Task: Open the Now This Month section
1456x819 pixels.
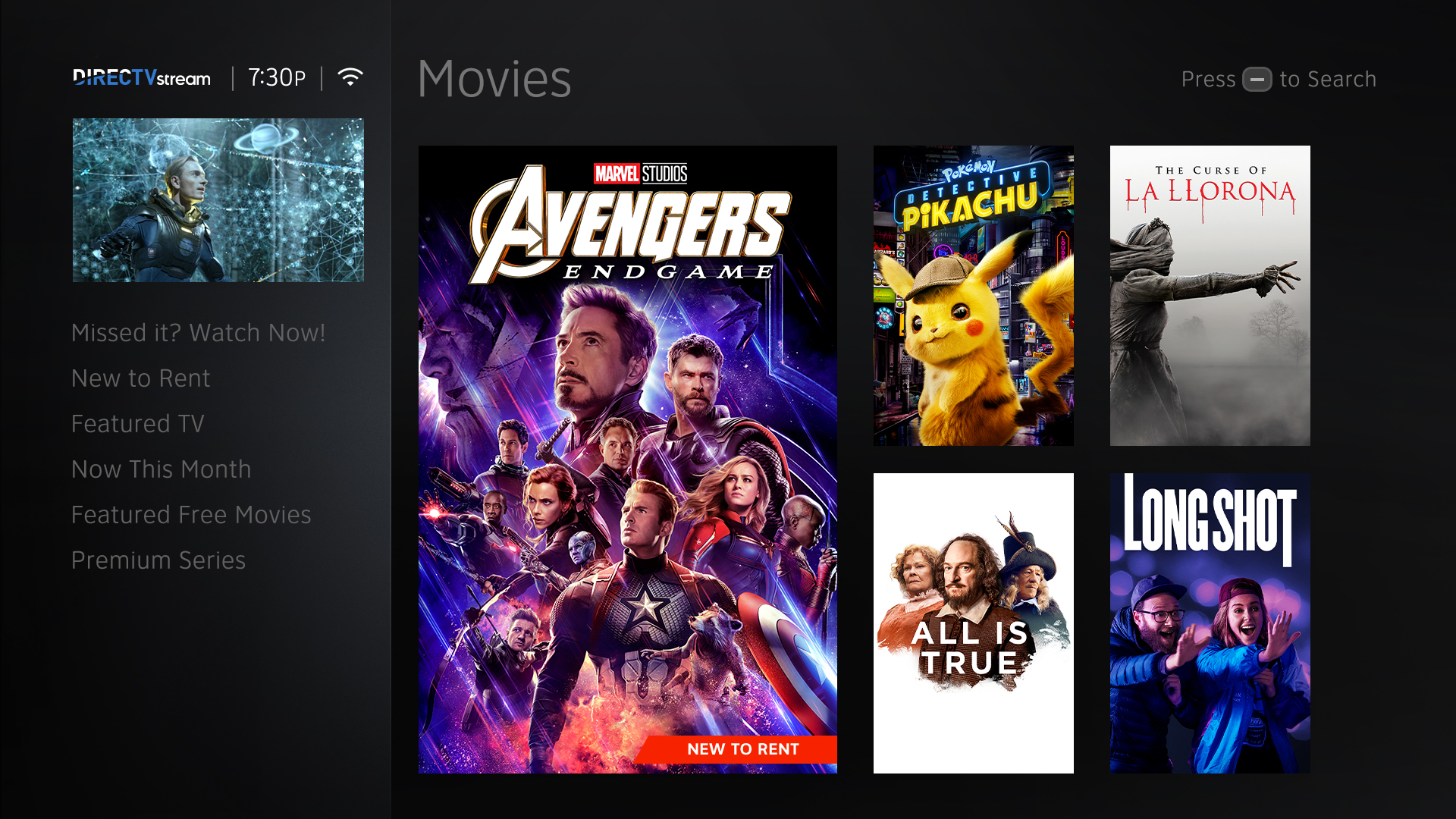Action: 162,469
